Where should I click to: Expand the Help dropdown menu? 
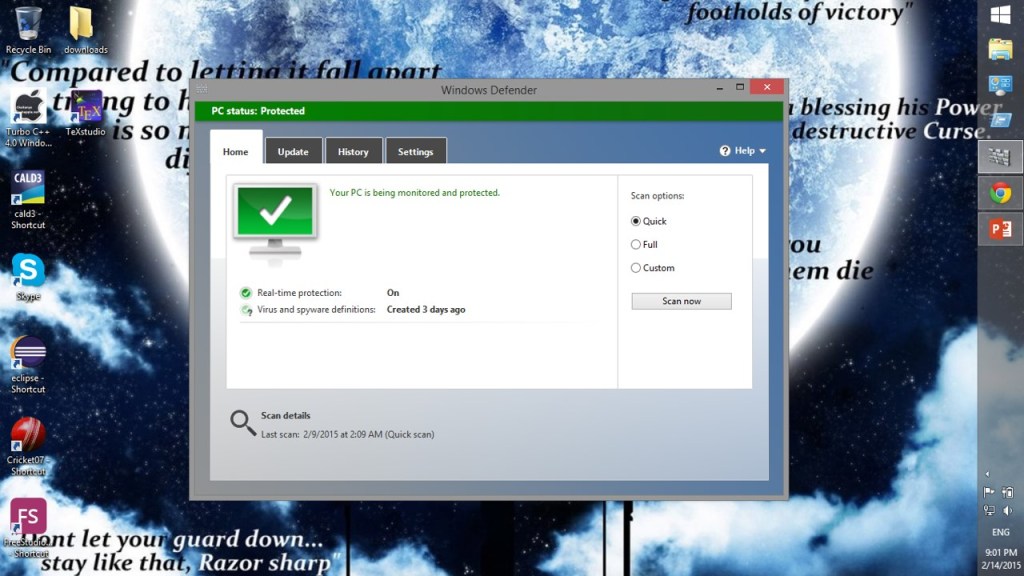(742, 151)
